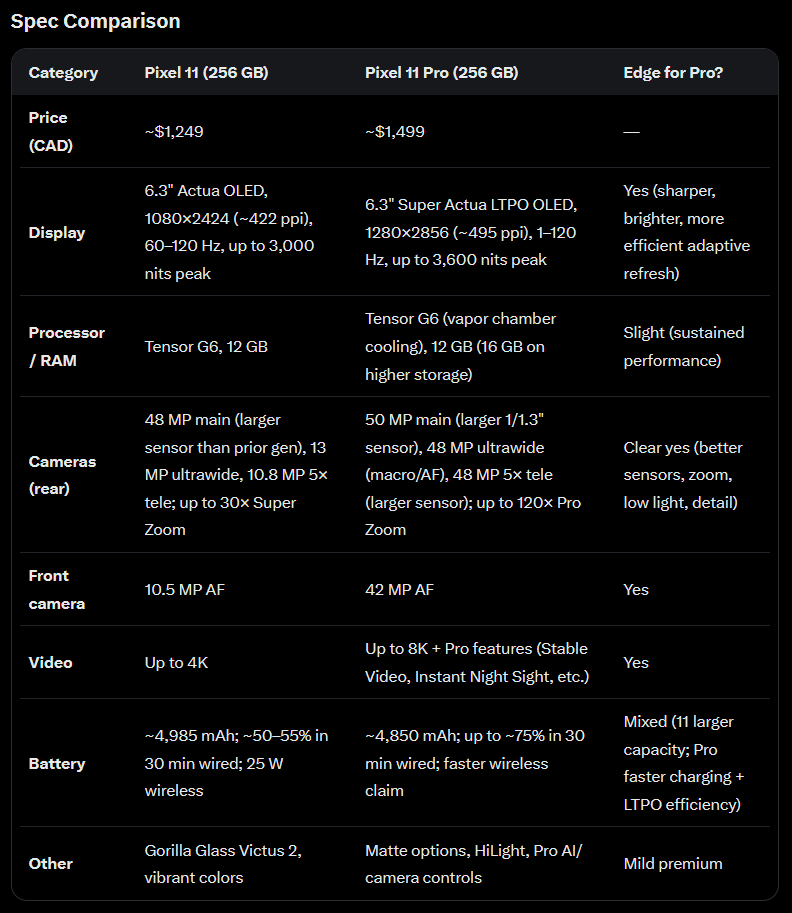792x913 pixels.
Task: Select the Up to 8K + Pro features cell
Action: pyautogui.click(x=477, y=663)
